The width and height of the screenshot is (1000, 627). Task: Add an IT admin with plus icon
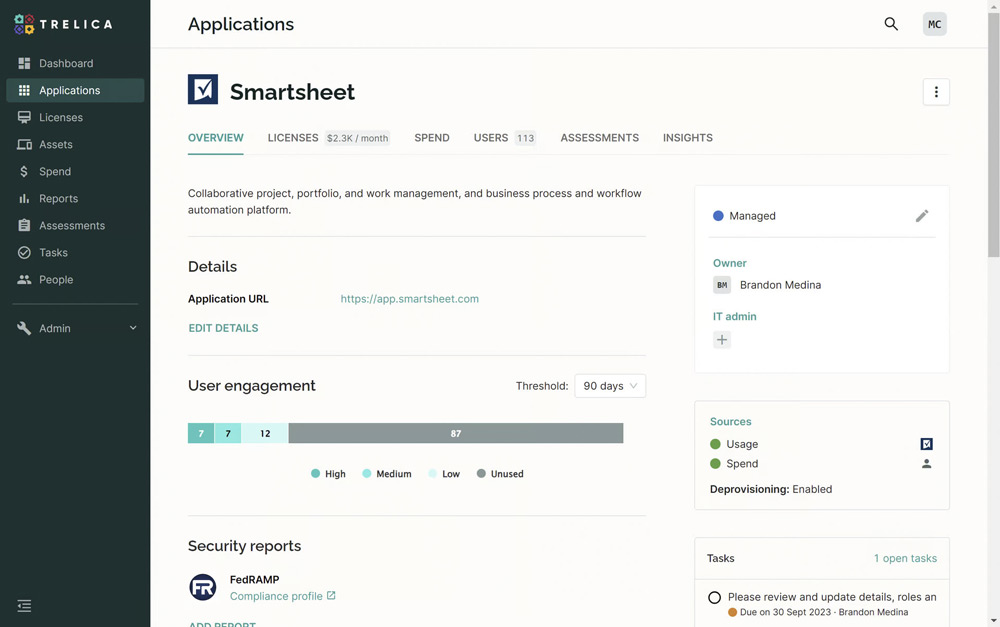click(x=721, y=340)
